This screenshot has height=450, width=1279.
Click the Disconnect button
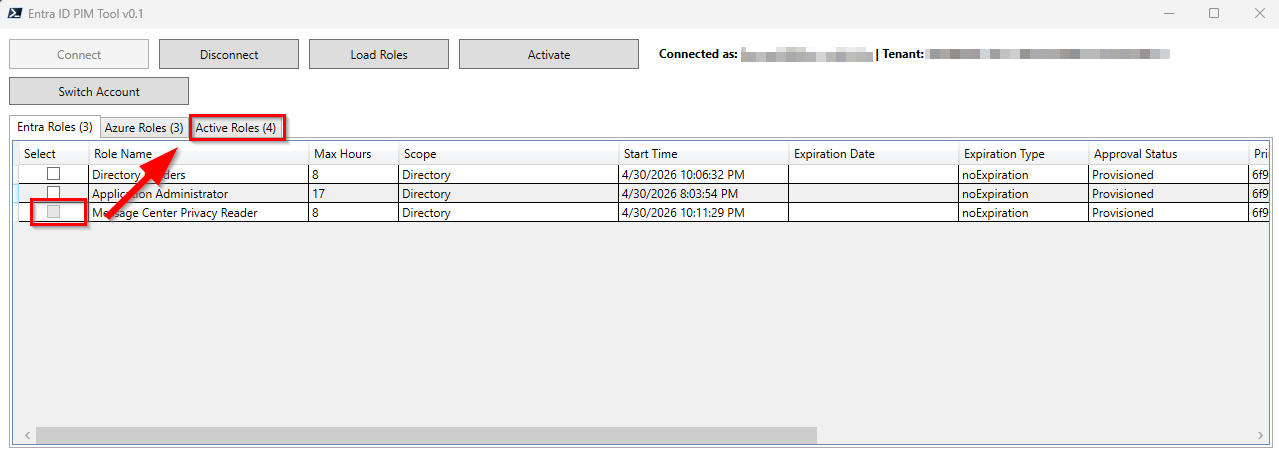point(229,55)
